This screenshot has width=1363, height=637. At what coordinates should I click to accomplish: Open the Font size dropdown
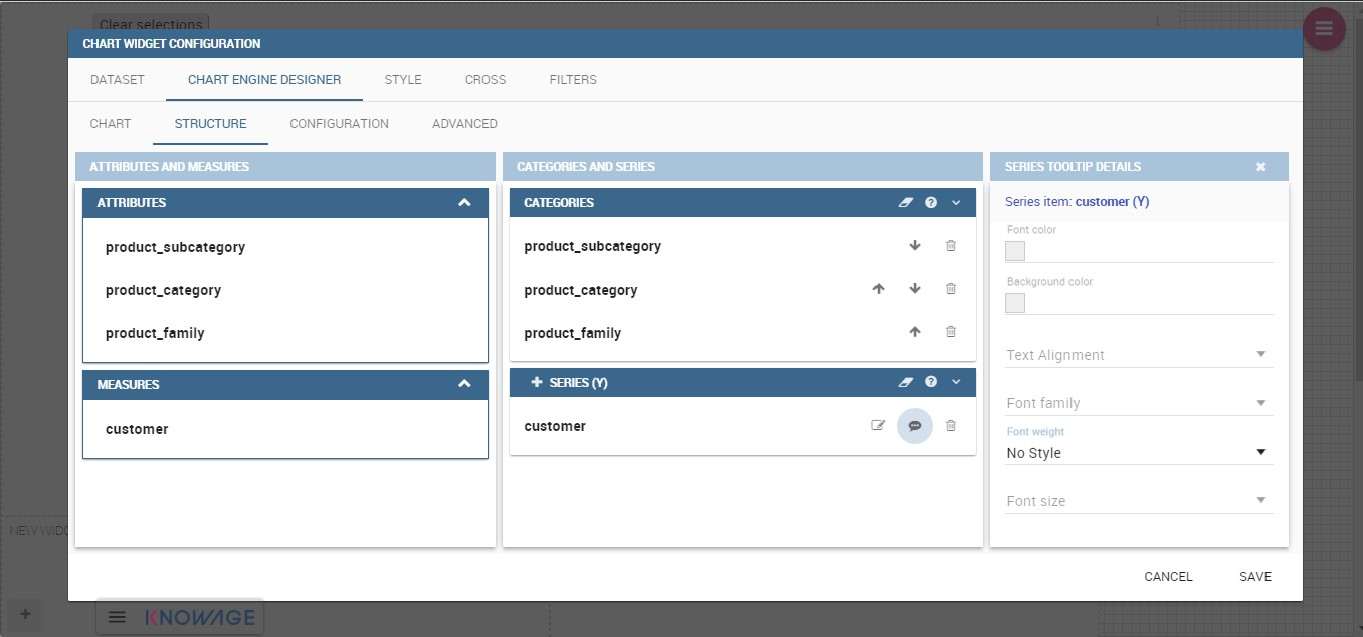click(1139, 501)
